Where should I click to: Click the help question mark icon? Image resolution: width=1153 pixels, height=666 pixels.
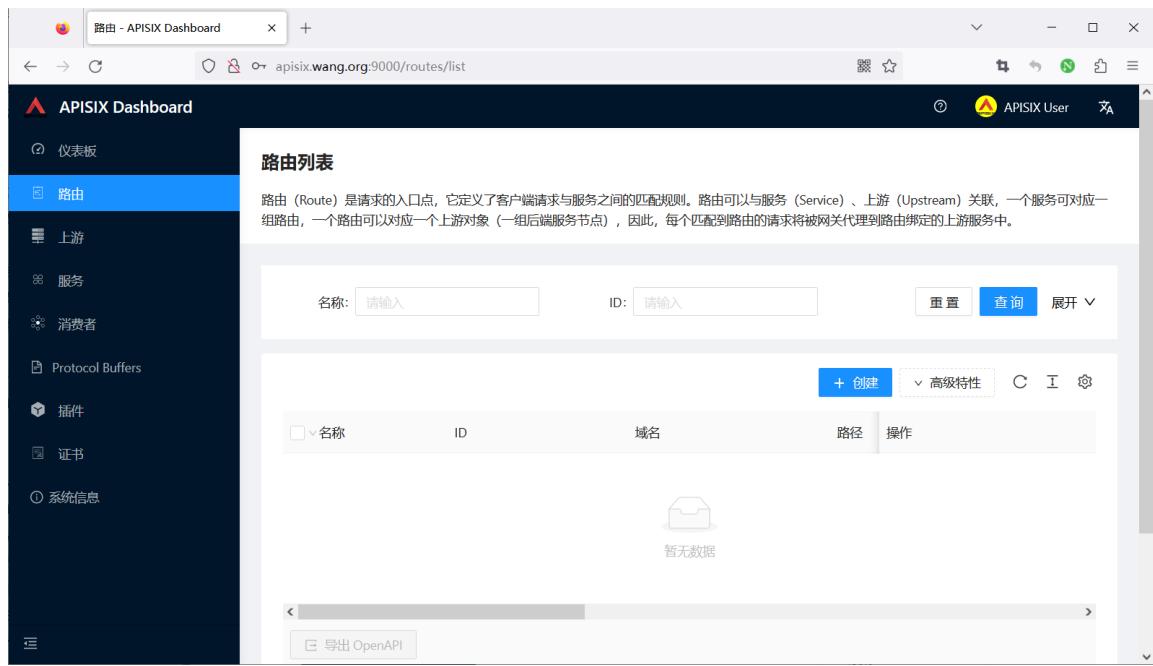[x=940, y=107]
